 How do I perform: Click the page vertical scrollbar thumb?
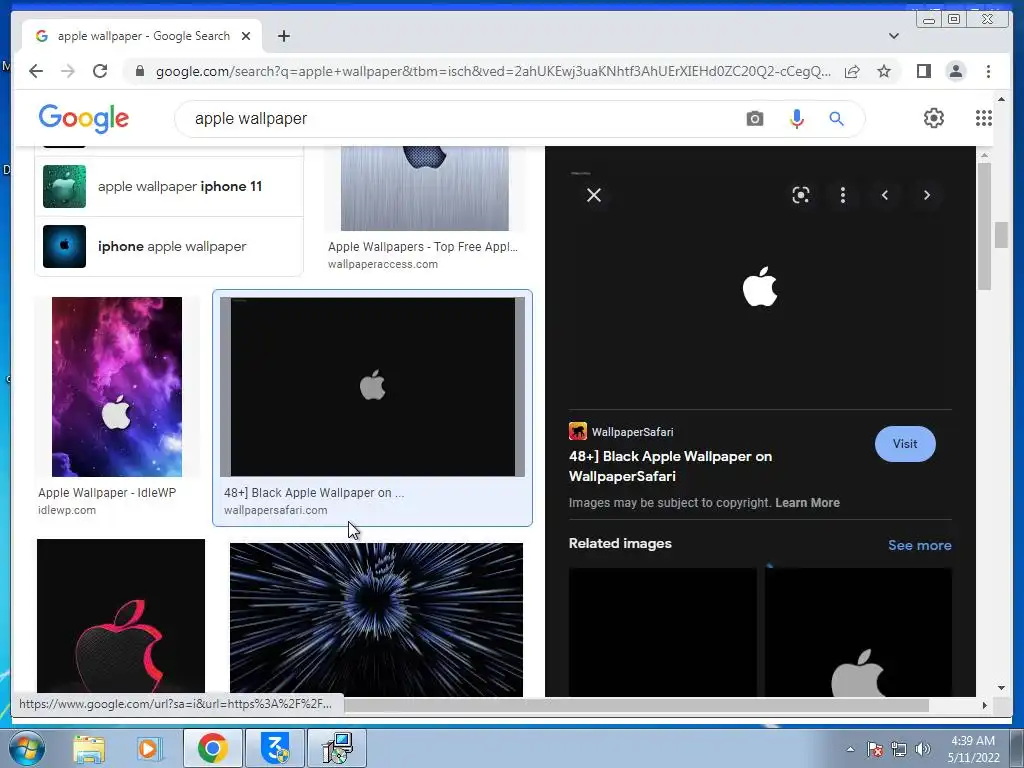coord(1001,235)
